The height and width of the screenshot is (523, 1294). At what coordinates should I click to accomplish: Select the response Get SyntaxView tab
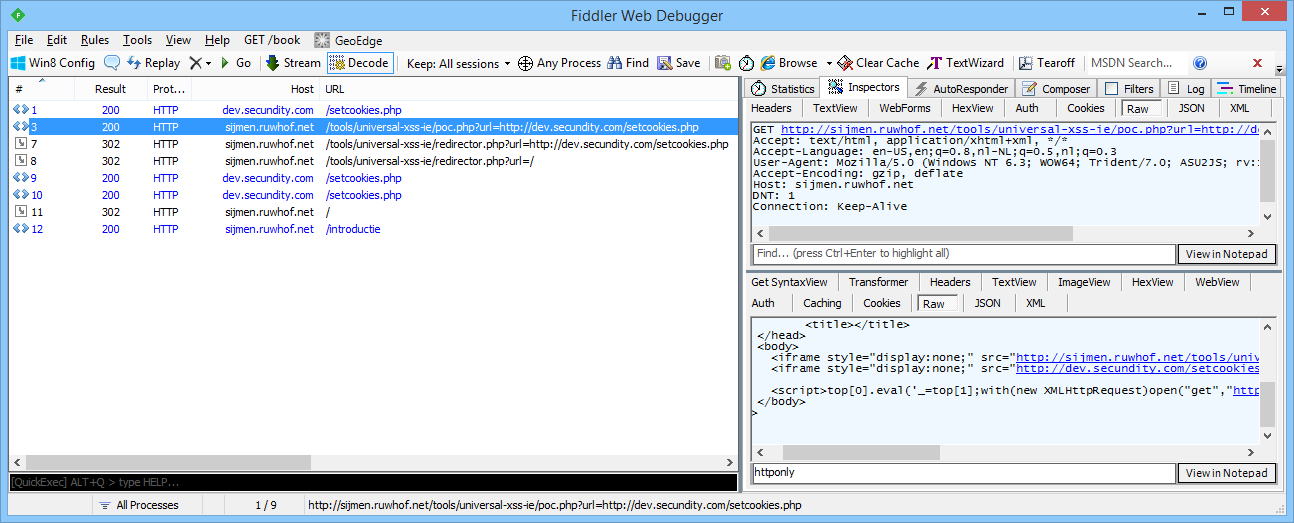click(x=790, y=282)
